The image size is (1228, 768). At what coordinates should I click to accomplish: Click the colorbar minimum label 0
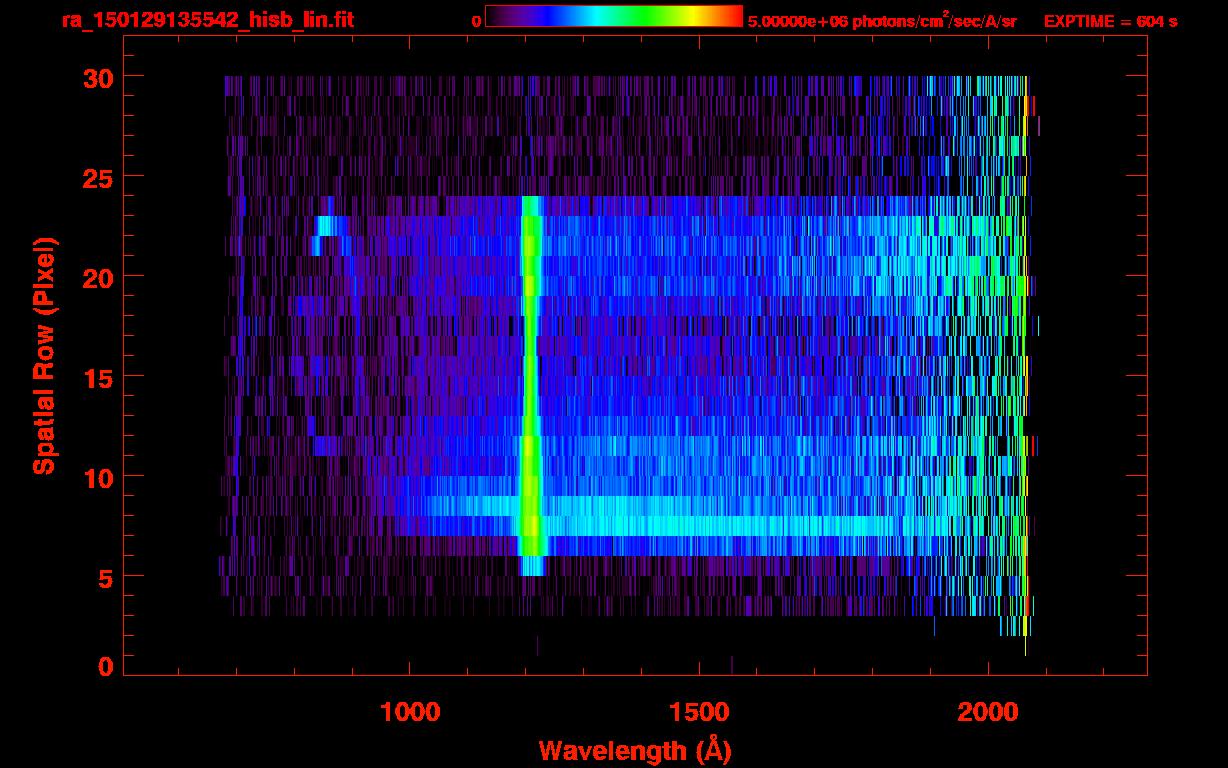[x=476, y=21]
